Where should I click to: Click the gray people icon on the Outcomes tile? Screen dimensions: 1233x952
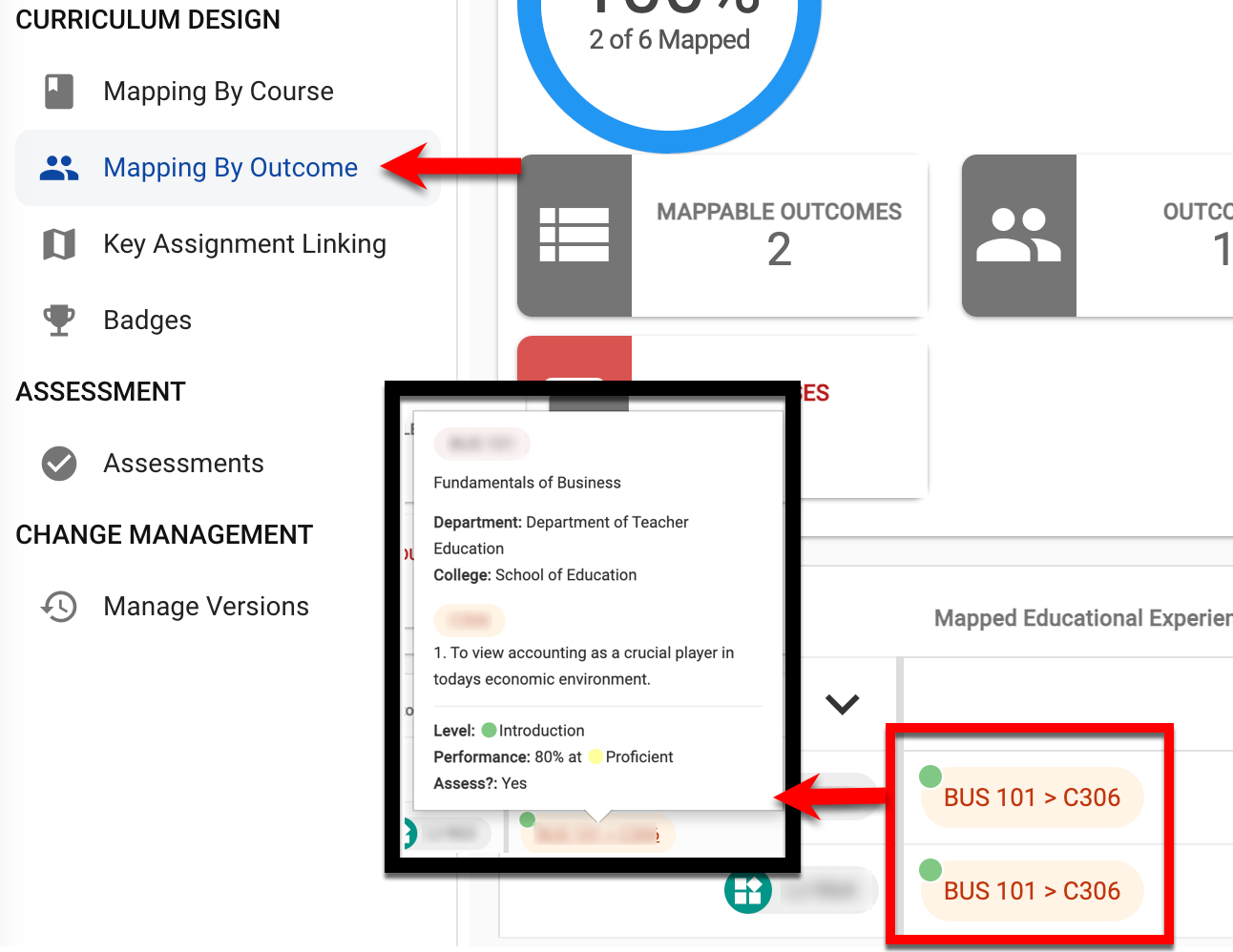(1018, 236)
